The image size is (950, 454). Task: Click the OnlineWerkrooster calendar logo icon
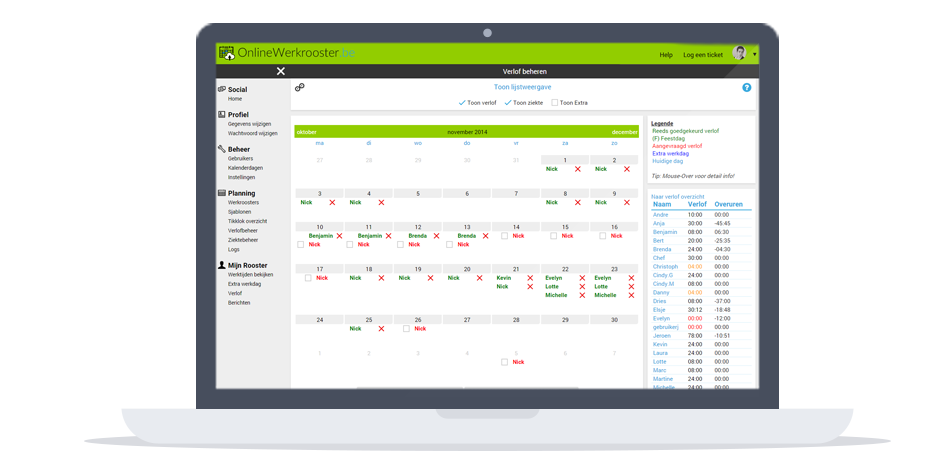point(227,53)
